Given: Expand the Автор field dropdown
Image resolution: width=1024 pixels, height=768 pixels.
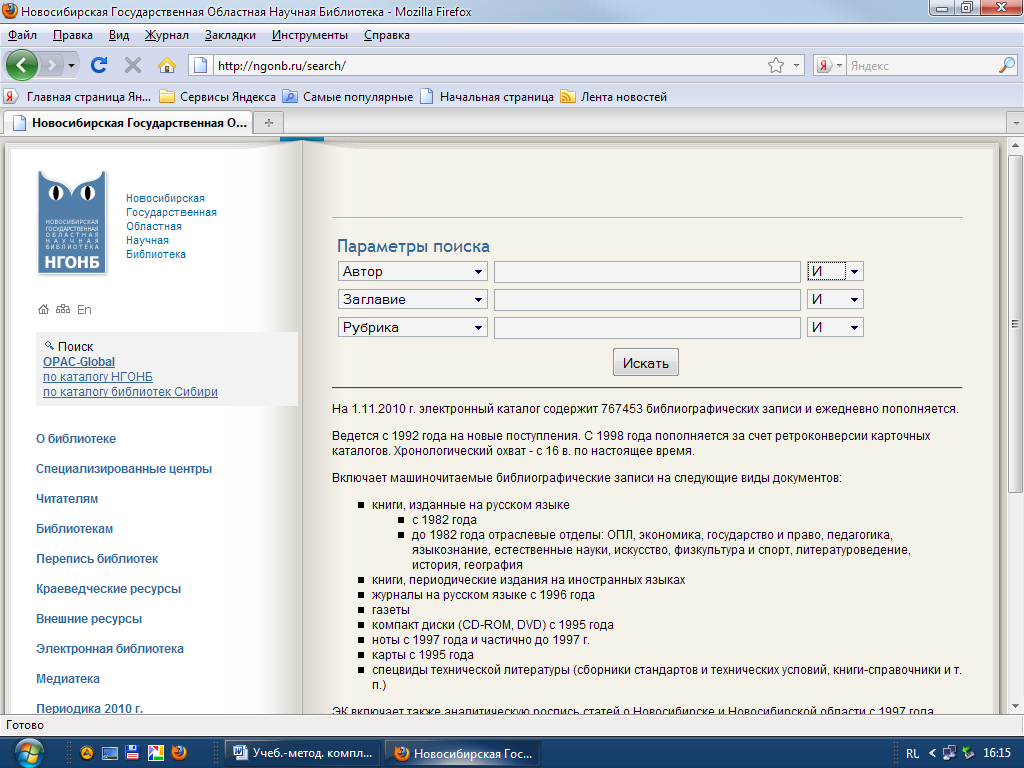Looking at the screenshot, I should tap(413, 272).
